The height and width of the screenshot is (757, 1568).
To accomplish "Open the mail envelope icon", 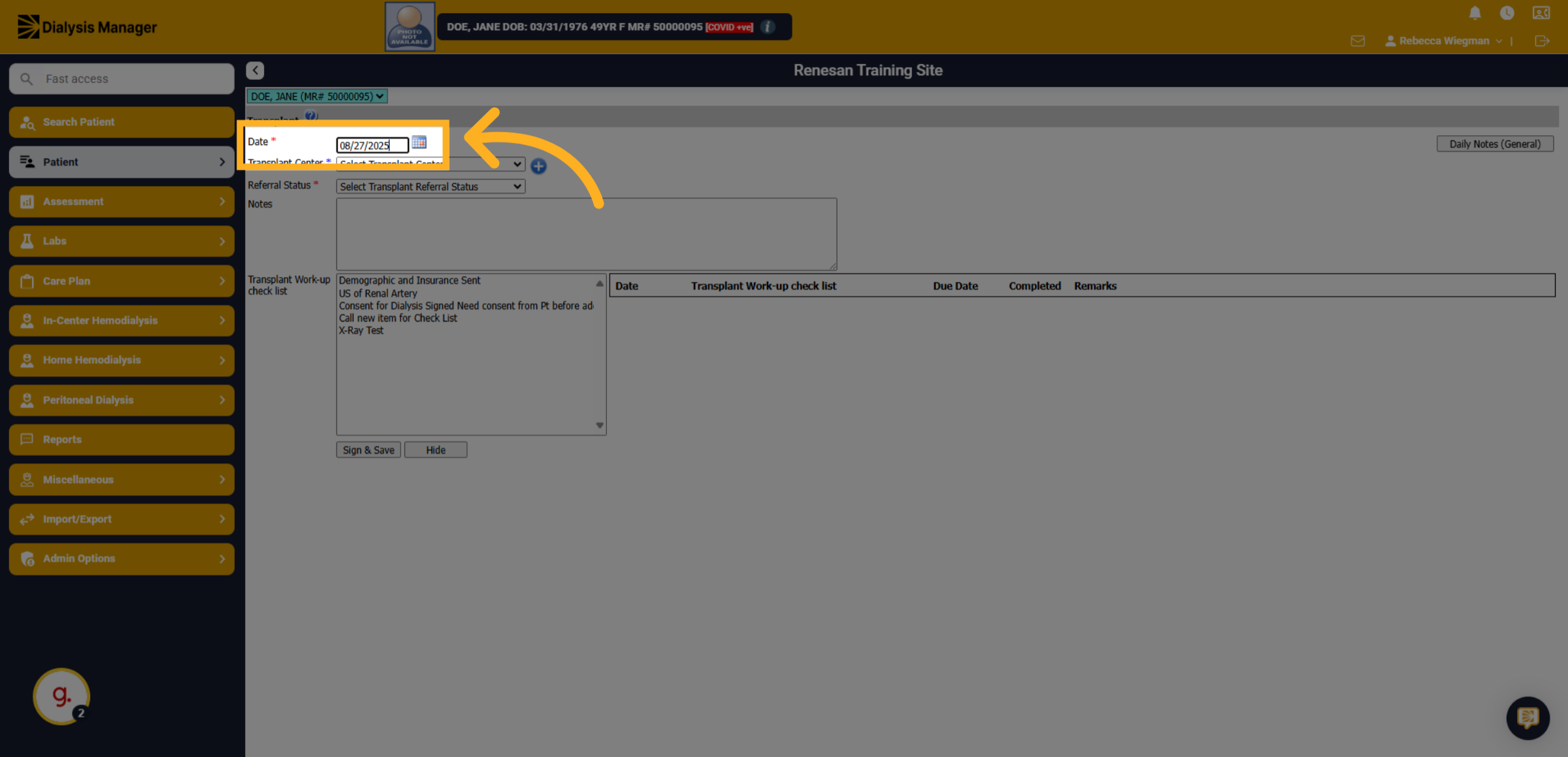I will coord(1358,41).
